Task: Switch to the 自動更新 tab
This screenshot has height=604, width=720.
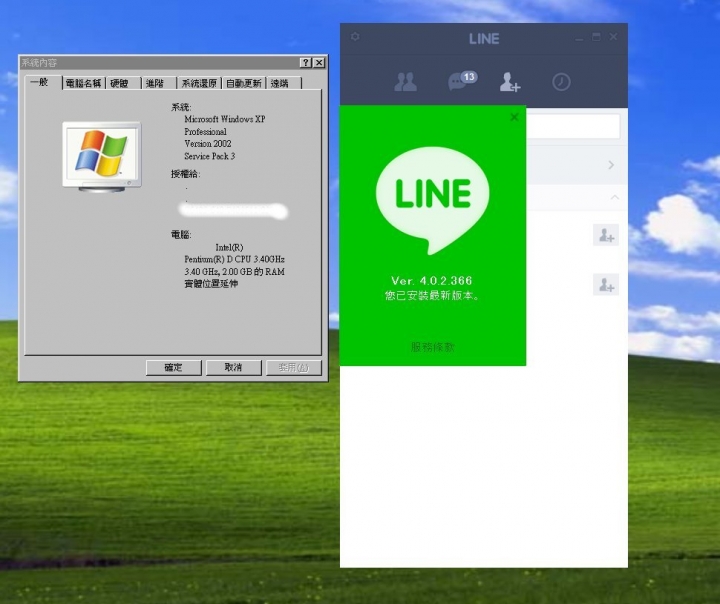Action: point(244,84)
